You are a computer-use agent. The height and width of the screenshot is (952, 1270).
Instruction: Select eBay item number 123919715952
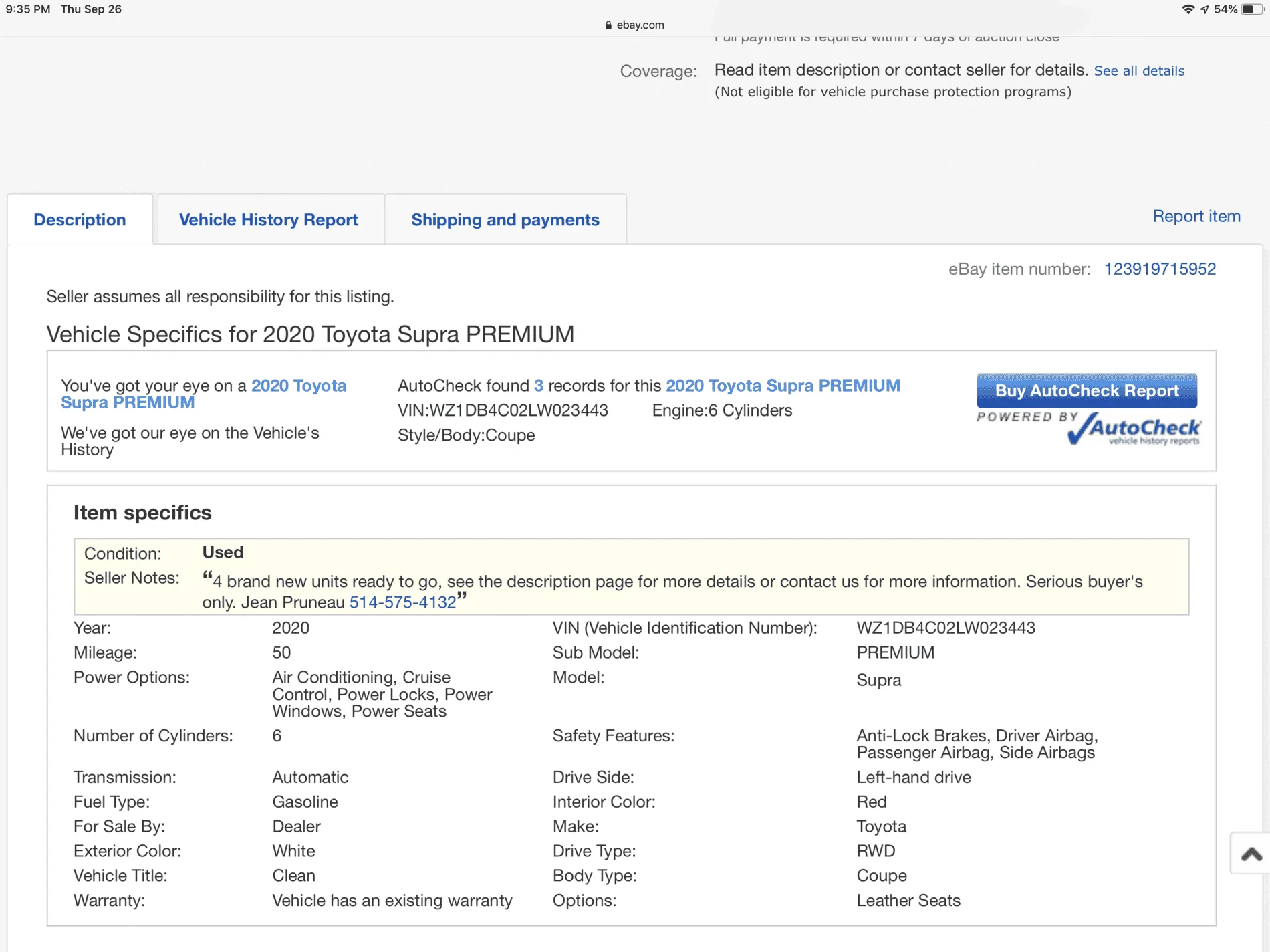tap(1160, 269)
